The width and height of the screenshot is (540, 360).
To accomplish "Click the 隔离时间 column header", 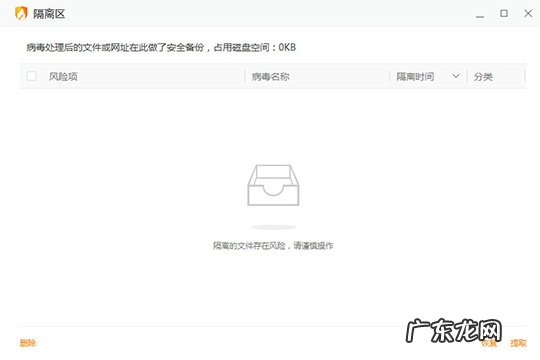I will pos(415,76).
